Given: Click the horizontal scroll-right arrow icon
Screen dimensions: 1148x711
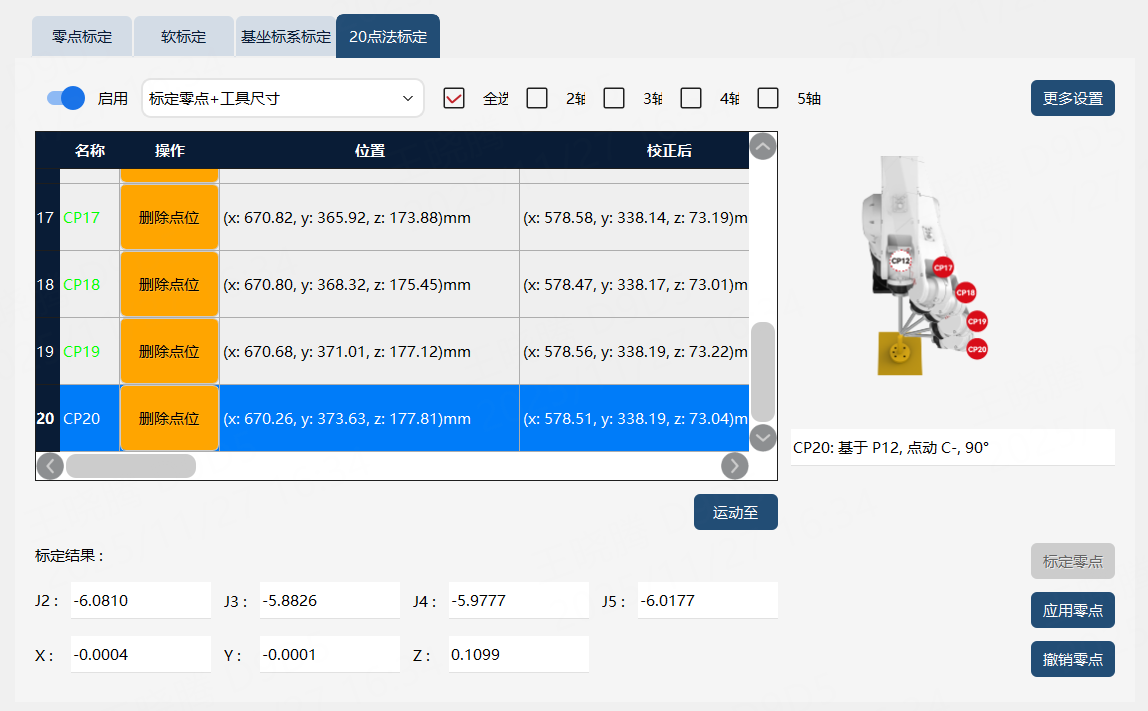Looking at the screenshot, I should (734, 466).
